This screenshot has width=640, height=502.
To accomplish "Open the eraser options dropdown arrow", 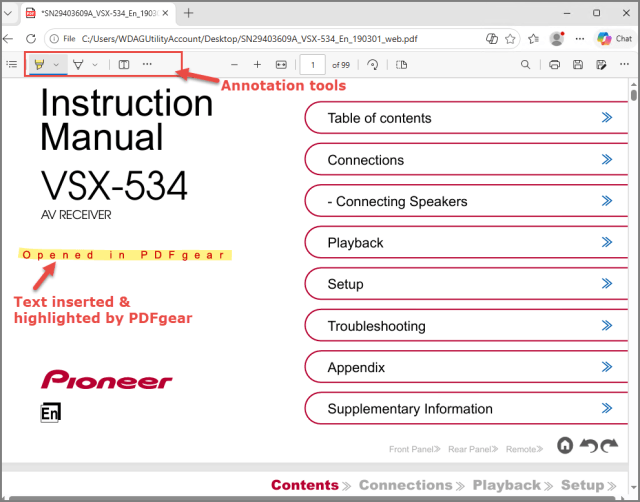I will click(x=95, y=64).
